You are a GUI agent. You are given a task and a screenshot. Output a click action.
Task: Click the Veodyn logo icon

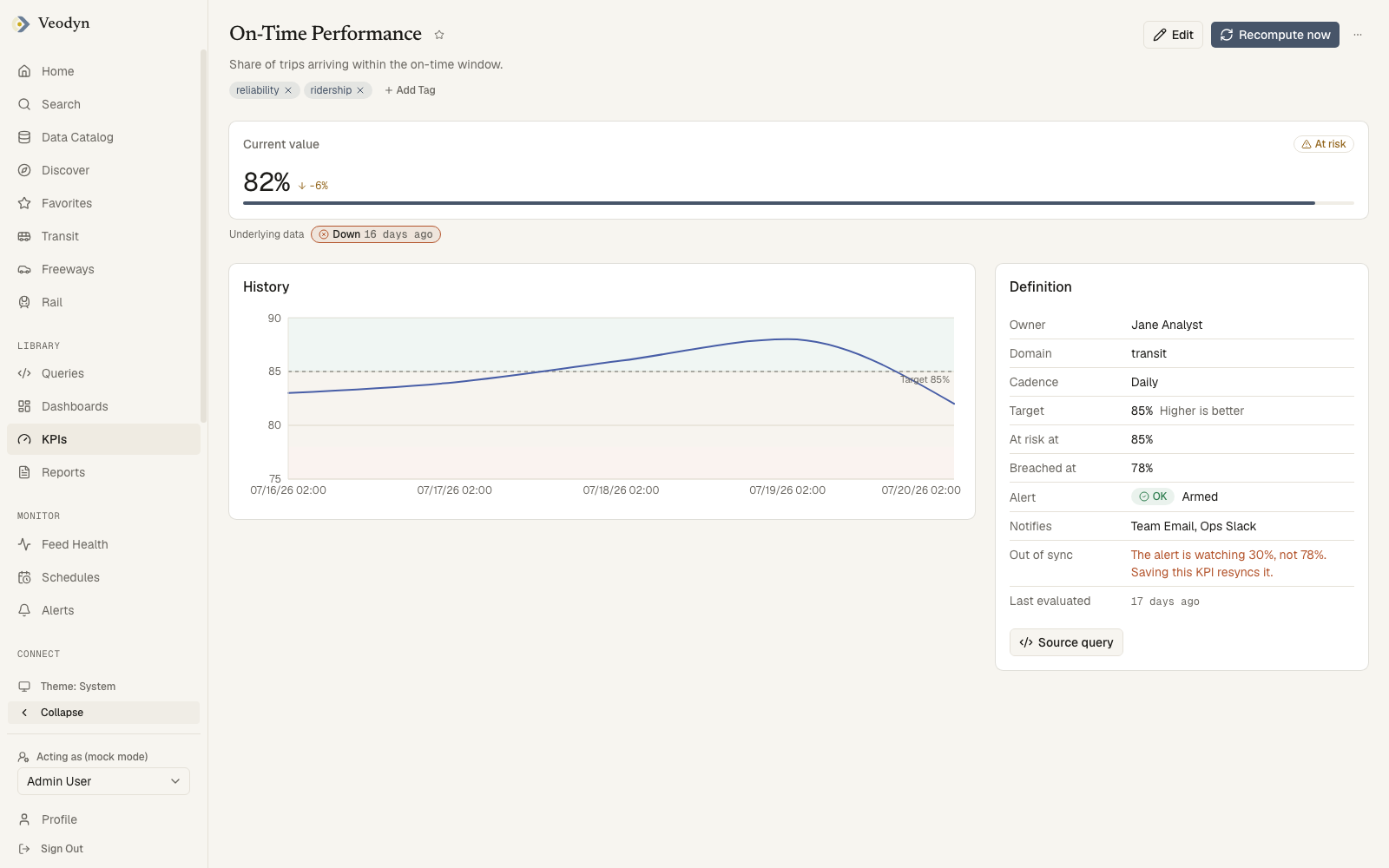(x=22, y=24)
